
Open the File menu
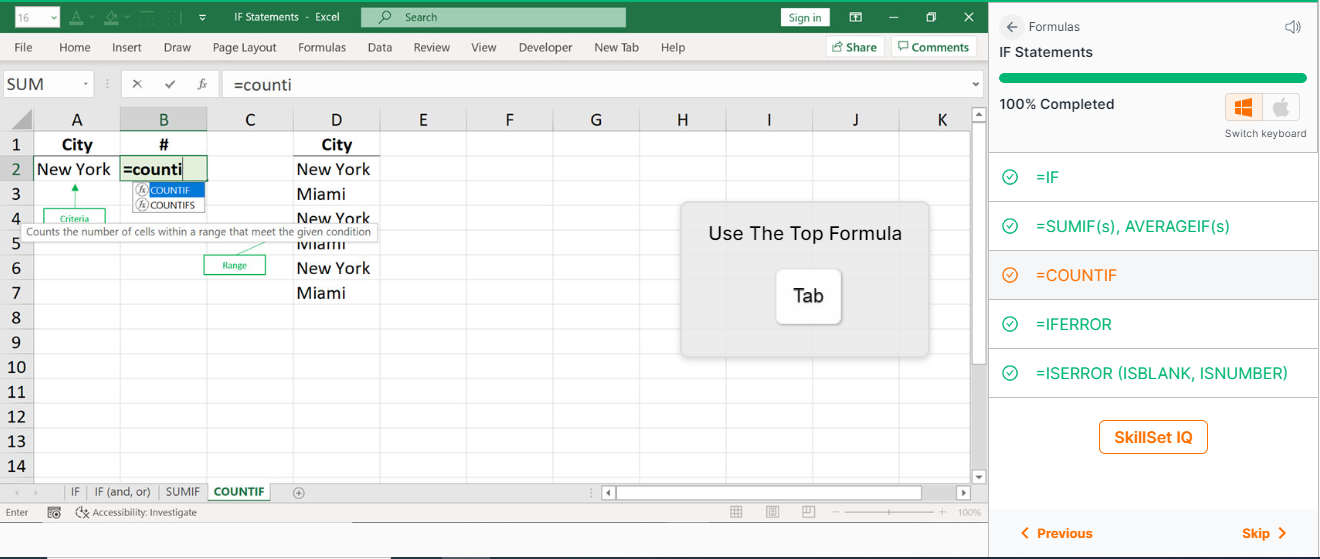point(23,47)
